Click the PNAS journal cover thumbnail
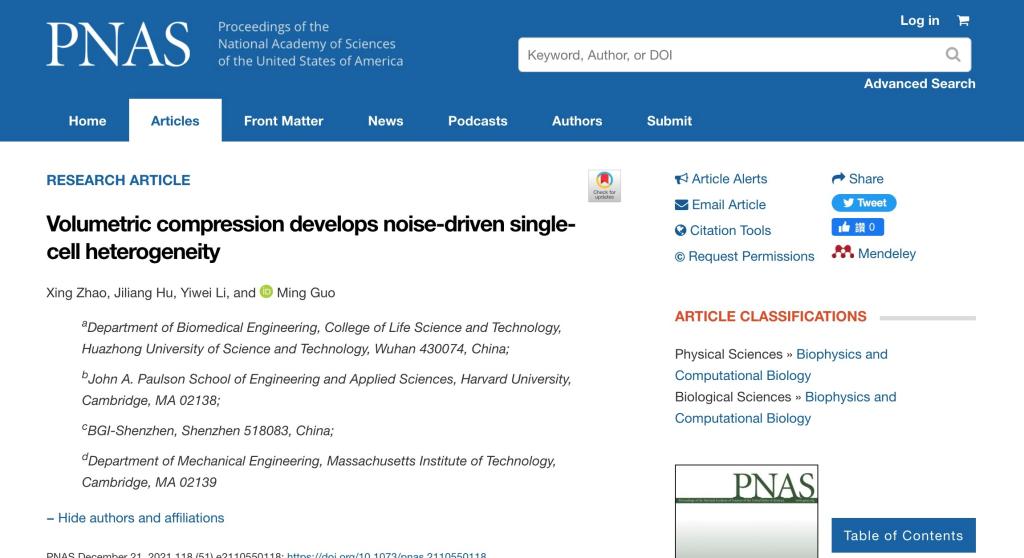This screenshot has height=558, width=1024. point(746,511)
